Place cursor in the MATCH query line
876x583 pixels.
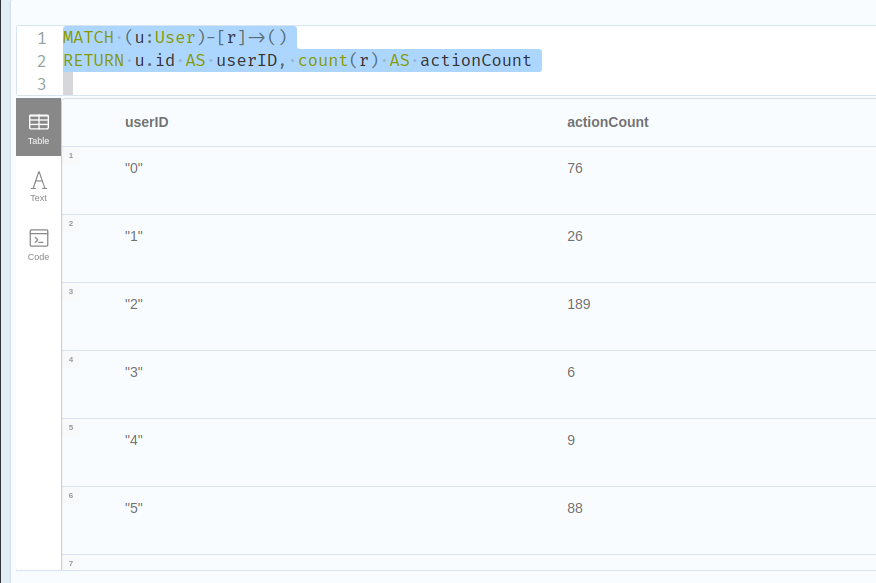[x=175, y=37]
